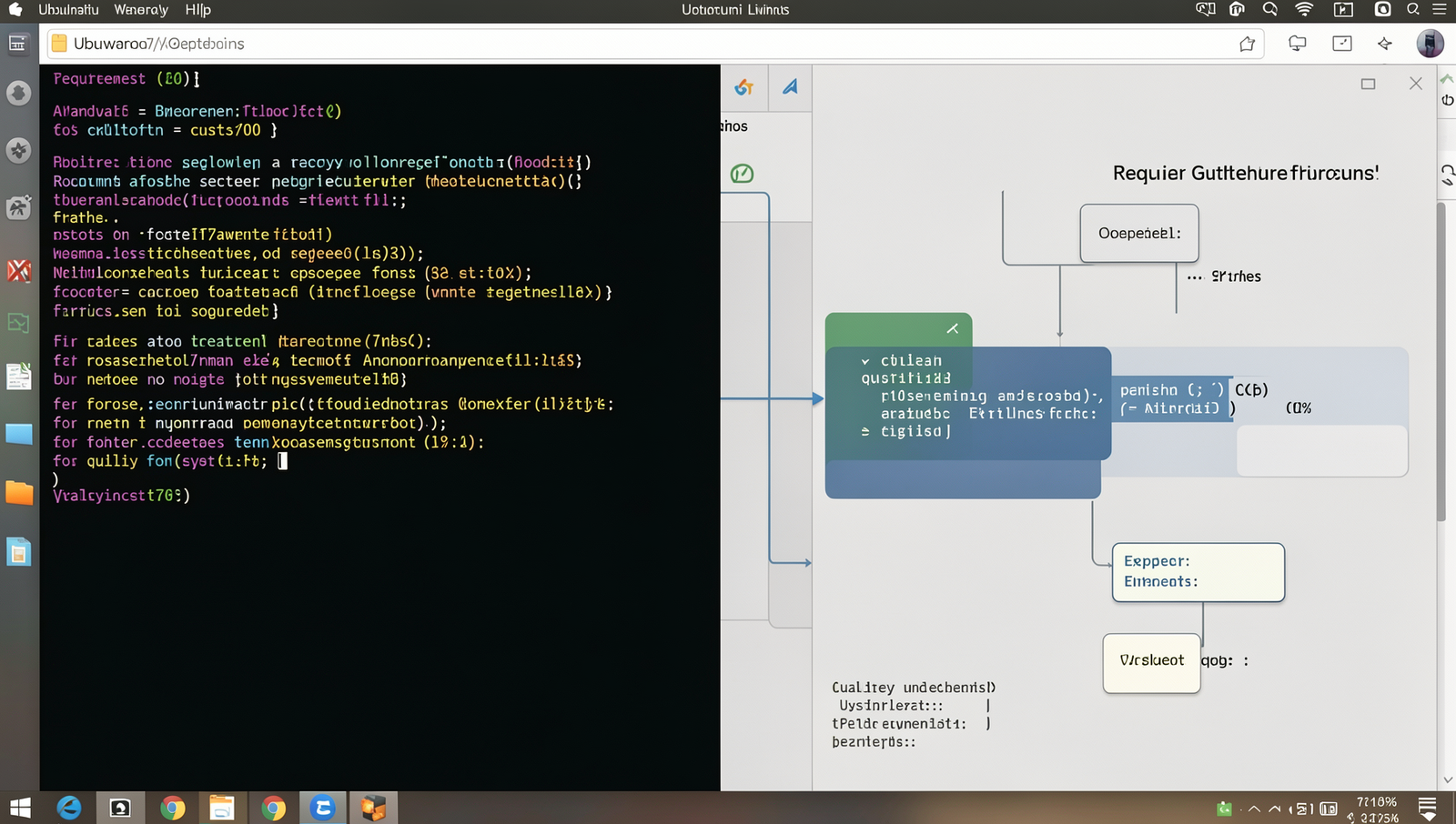The image size is (1456, 824).
Task: Click the green circular gauge icon
Action: (743, 173)
